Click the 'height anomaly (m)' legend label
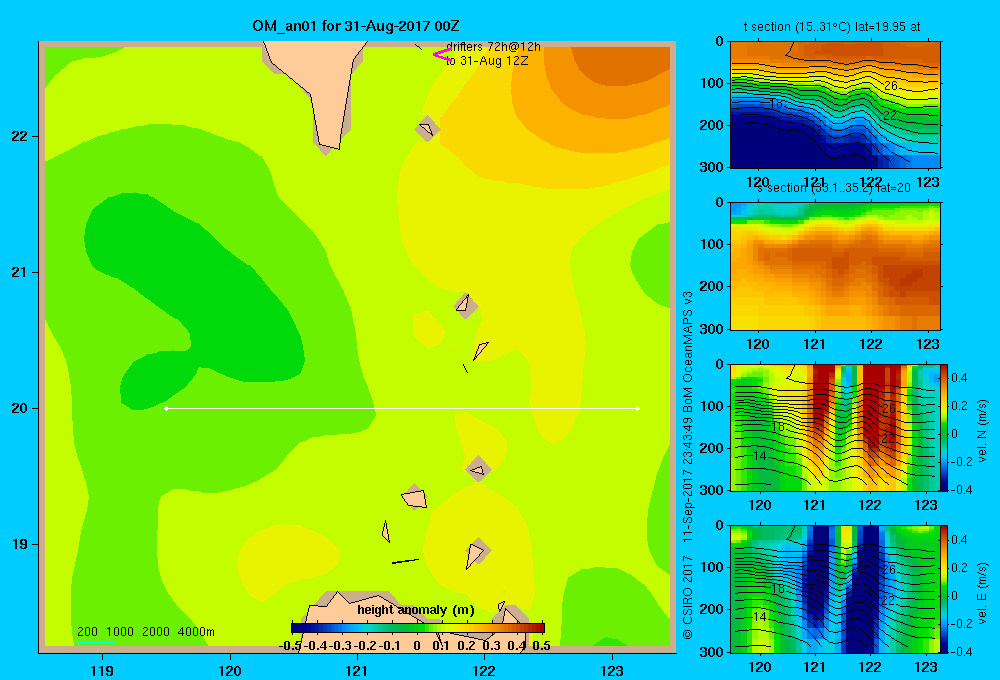 tap(416, 610)
